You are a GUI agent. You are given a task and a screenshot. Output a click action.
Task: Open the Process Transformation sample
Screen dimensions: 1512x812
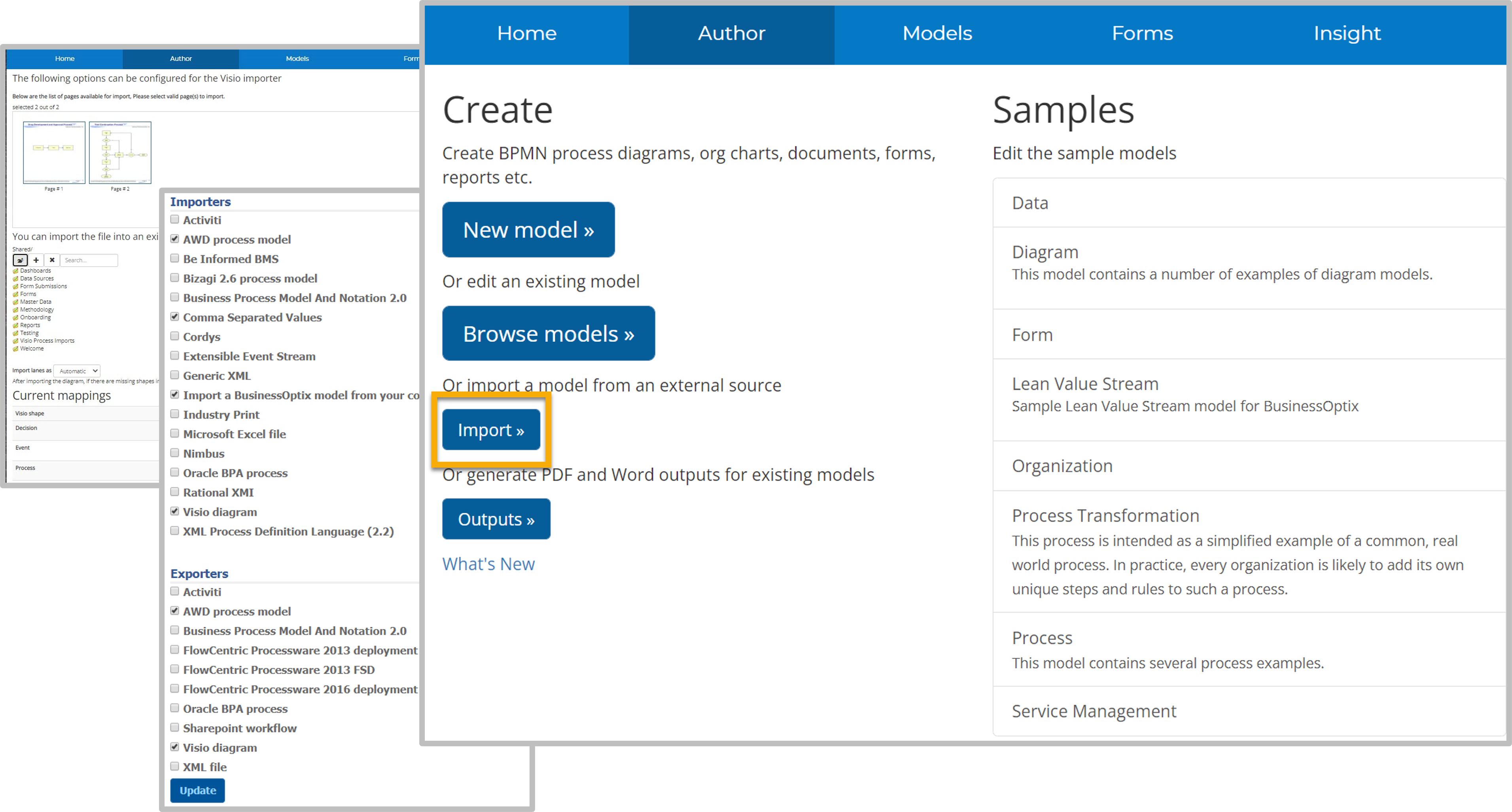pyautogui.click(x=1249, y=551)
